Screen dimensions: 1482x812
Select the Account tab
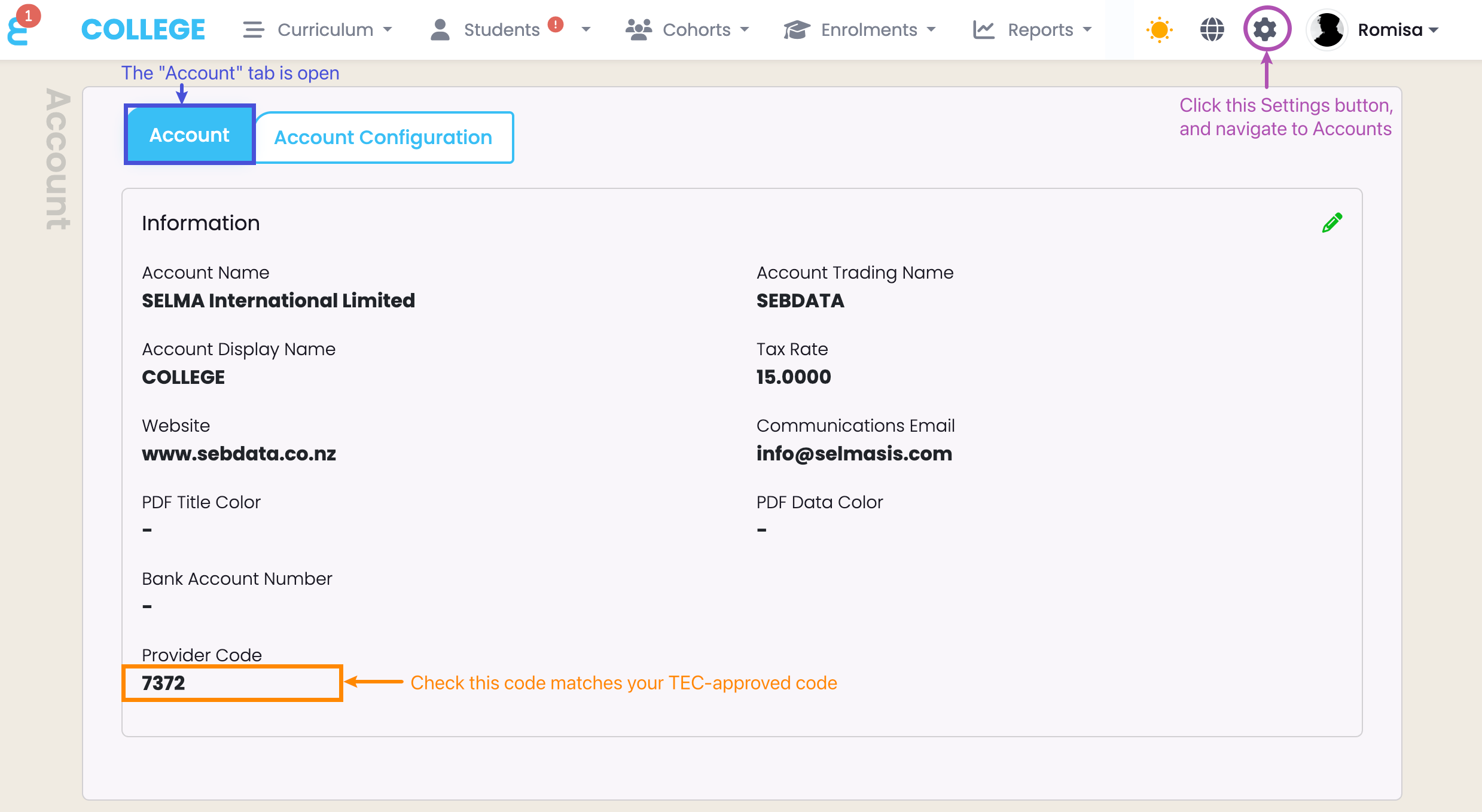pyautogui.click(x=189, y=135)
